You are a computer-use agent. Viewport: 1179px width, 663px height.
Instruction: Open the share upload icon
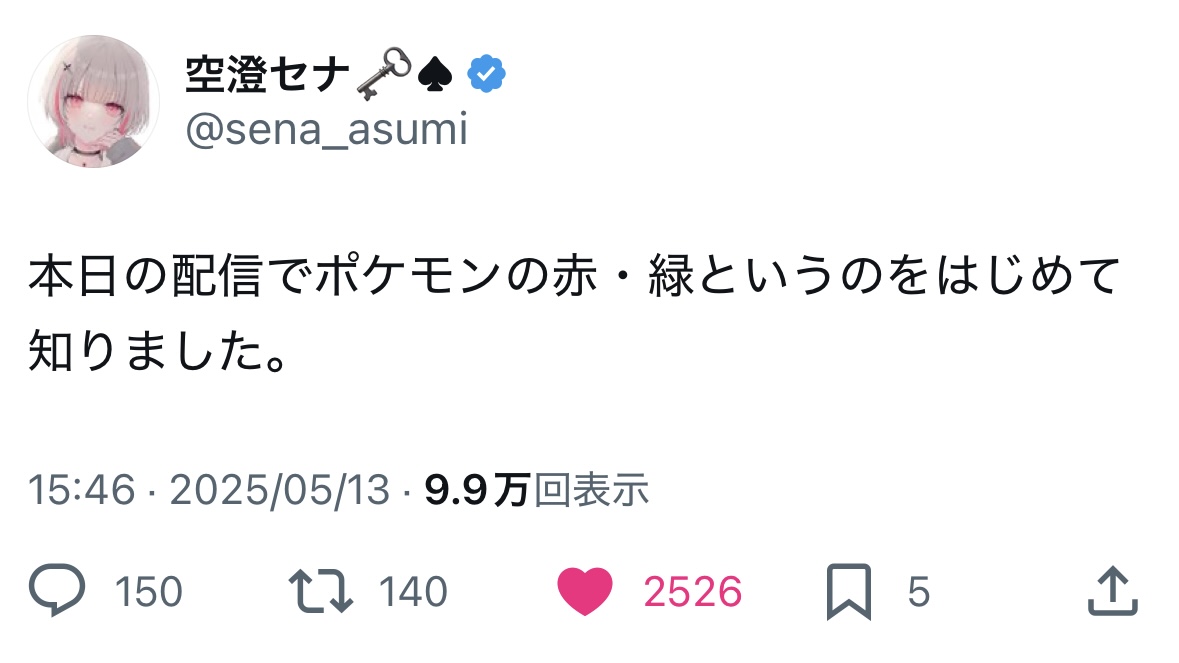(1112, 592)
